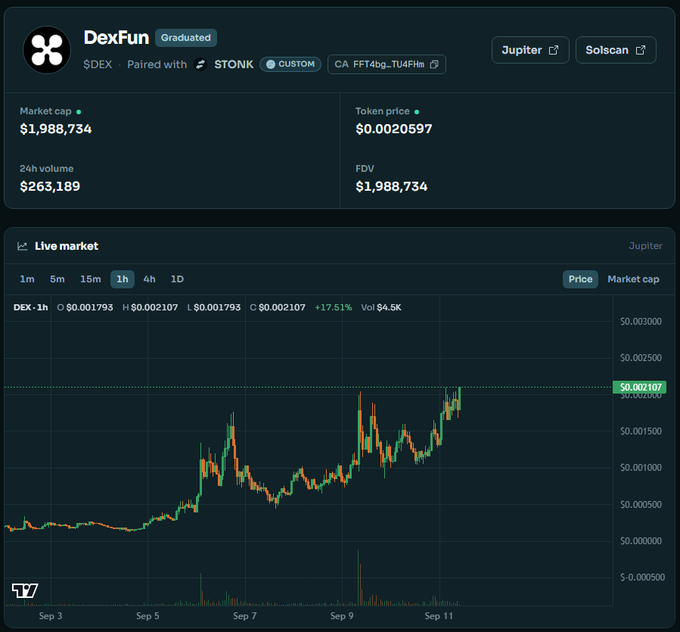
Task: Click the CUSTOM badge coin icon
Action: click(x=271, y=64)
